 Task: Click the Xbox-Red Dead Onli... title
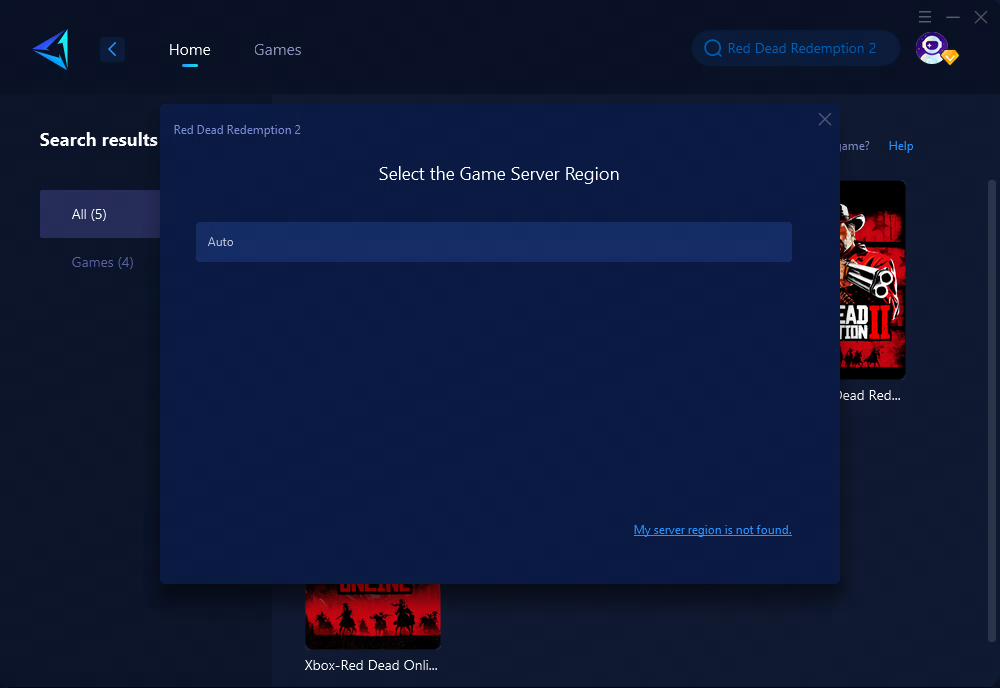[371, 665]
